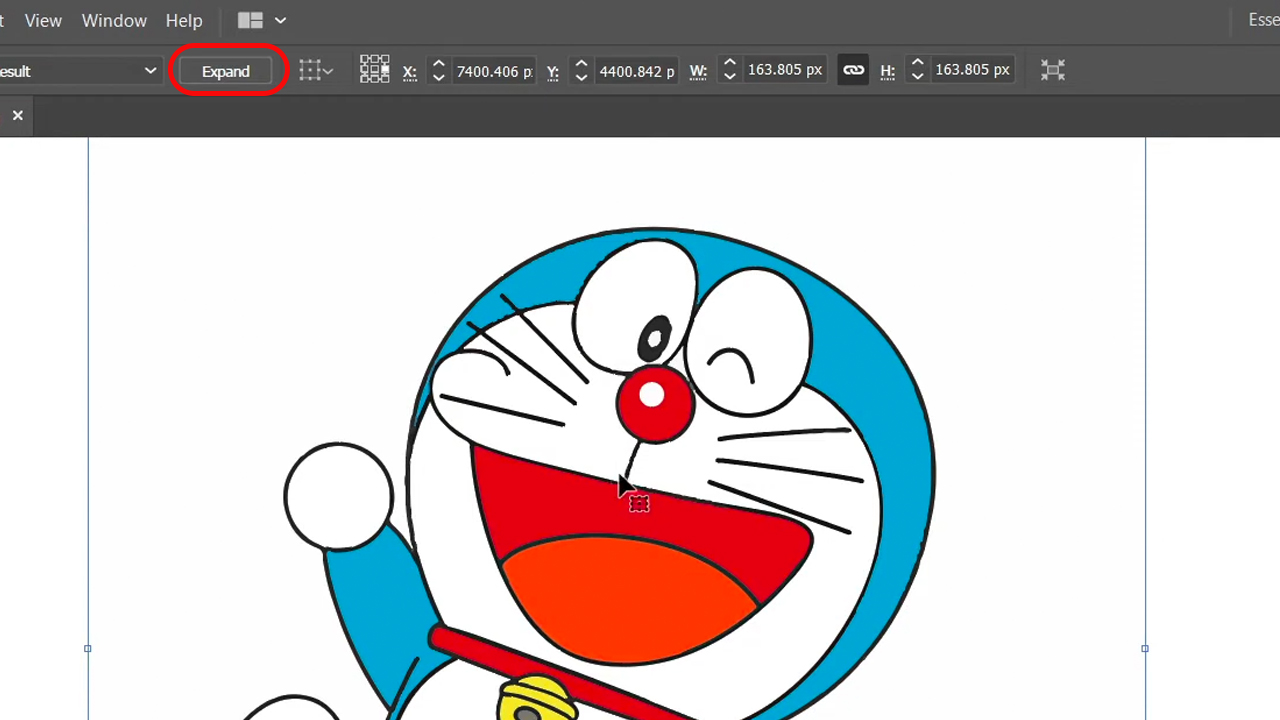Click the isolate selected object icon
Viewport: 1280px width, 720px height.
pos(1052,70)
